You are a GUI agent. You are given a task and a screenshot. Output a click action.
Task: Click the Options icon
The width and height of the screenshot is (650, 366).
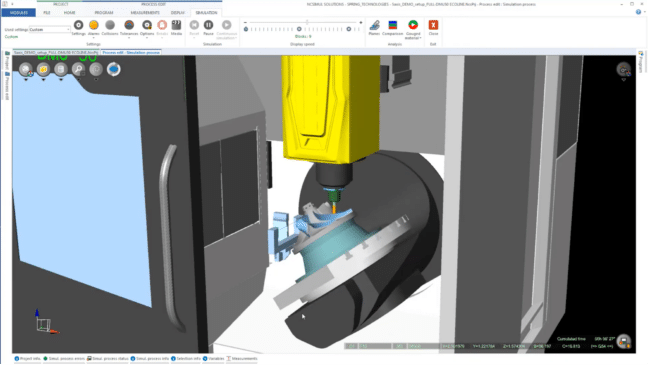point(147,25)
